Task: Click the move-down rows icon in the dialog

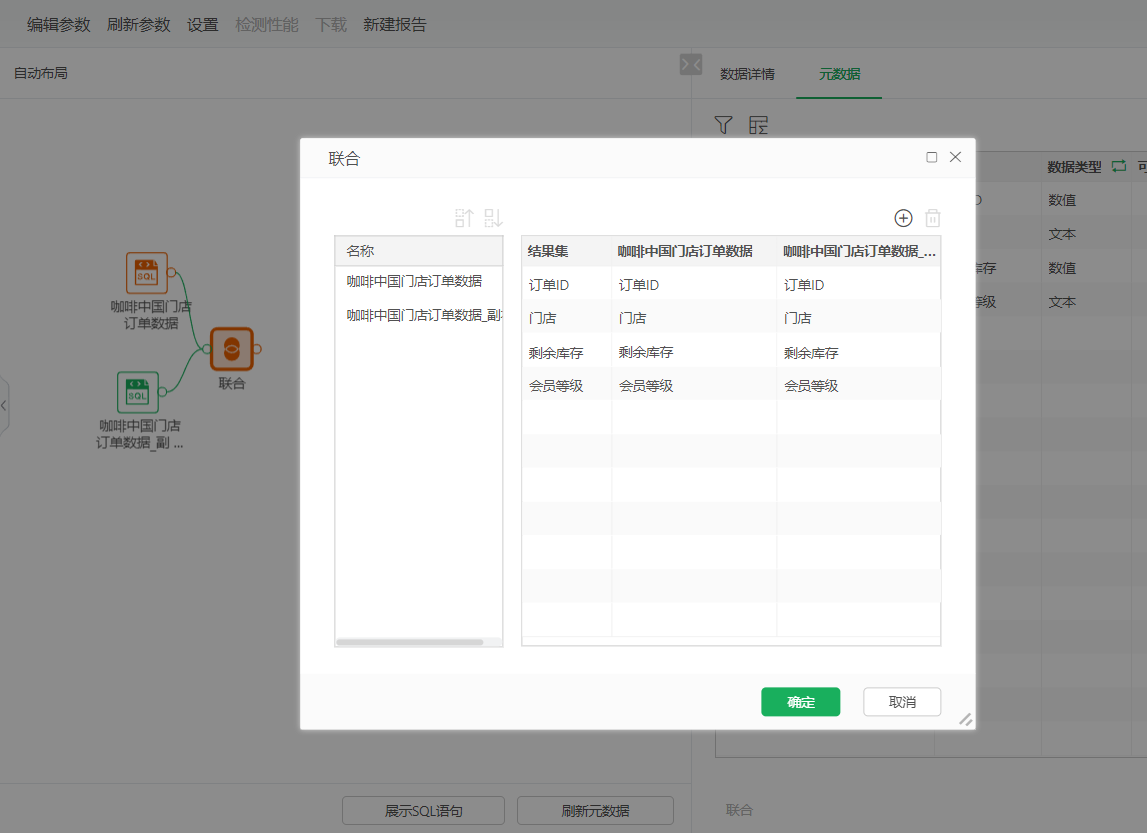Action: click(491, 217)
